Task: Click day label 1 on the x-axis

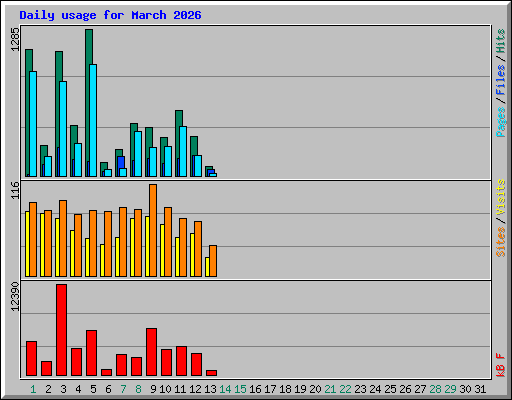Action: point(33,389)
